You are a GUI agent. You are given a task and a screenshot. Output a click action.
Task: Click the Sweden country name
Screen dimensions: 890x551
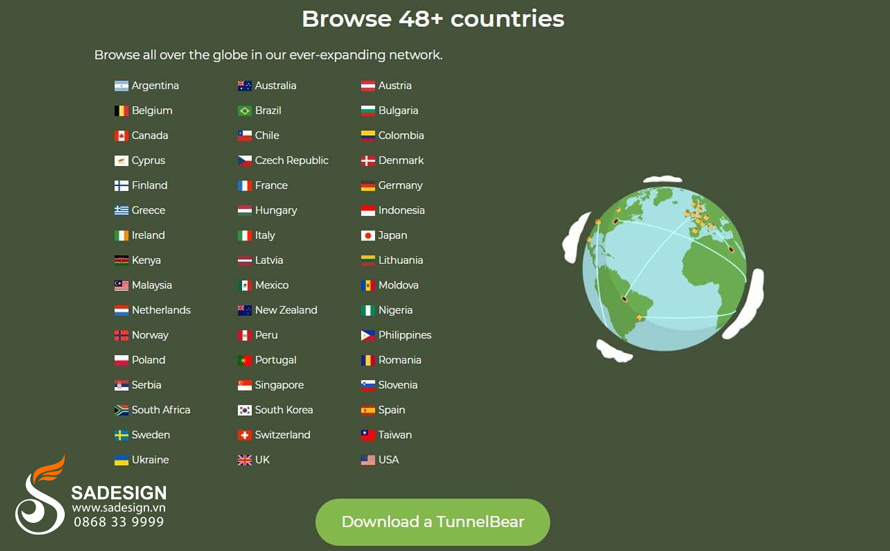click(x=151, y=435)
